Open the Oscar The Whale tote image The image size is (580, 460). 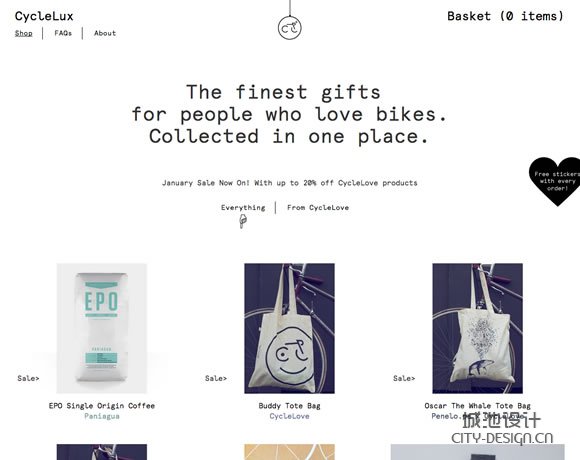pyautogui.click(x=478, y=328)
